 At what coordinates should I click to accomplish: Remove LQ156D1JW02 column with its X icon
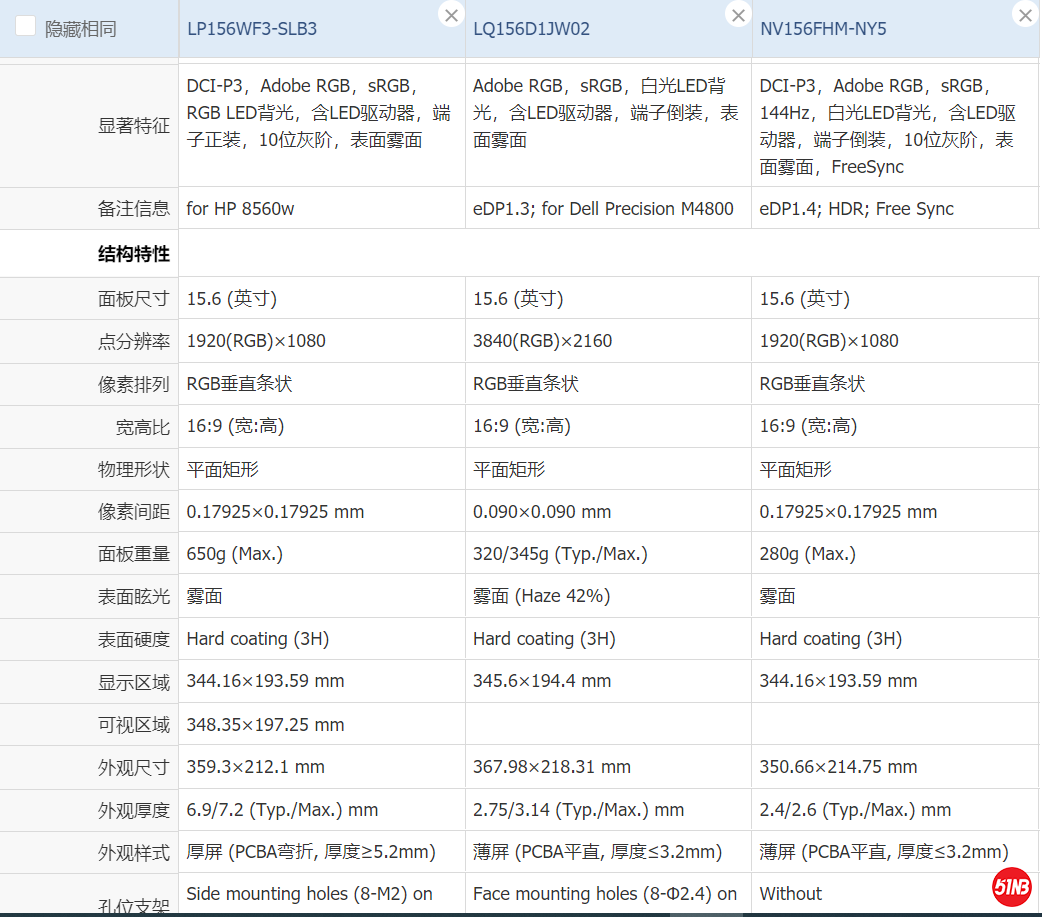(x=738, y=15)
